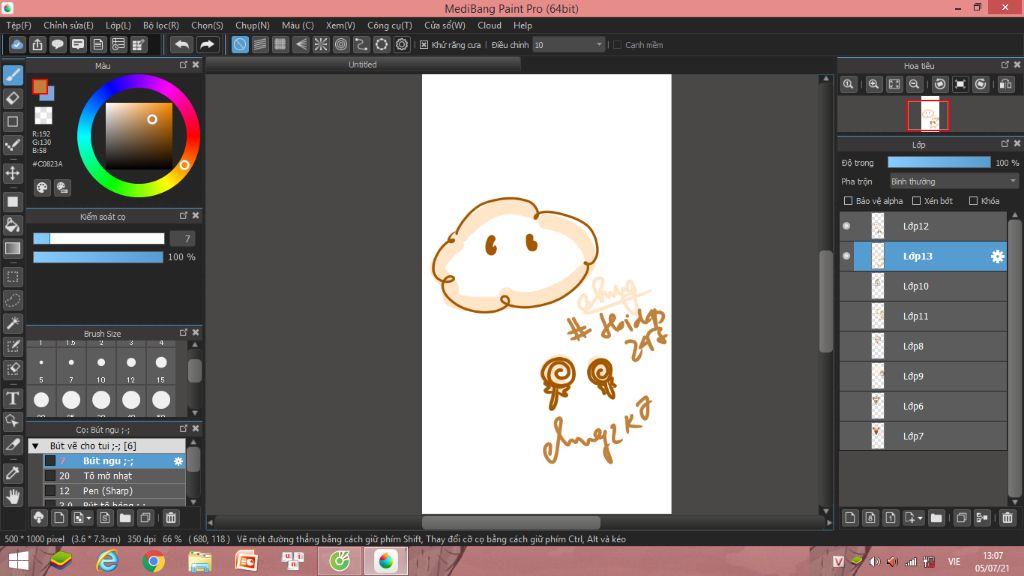This screenshot has height=576, width=1024.
Task: Zoom out on the navigator panel
Action: pyautogui.click(x=914, y=84)
